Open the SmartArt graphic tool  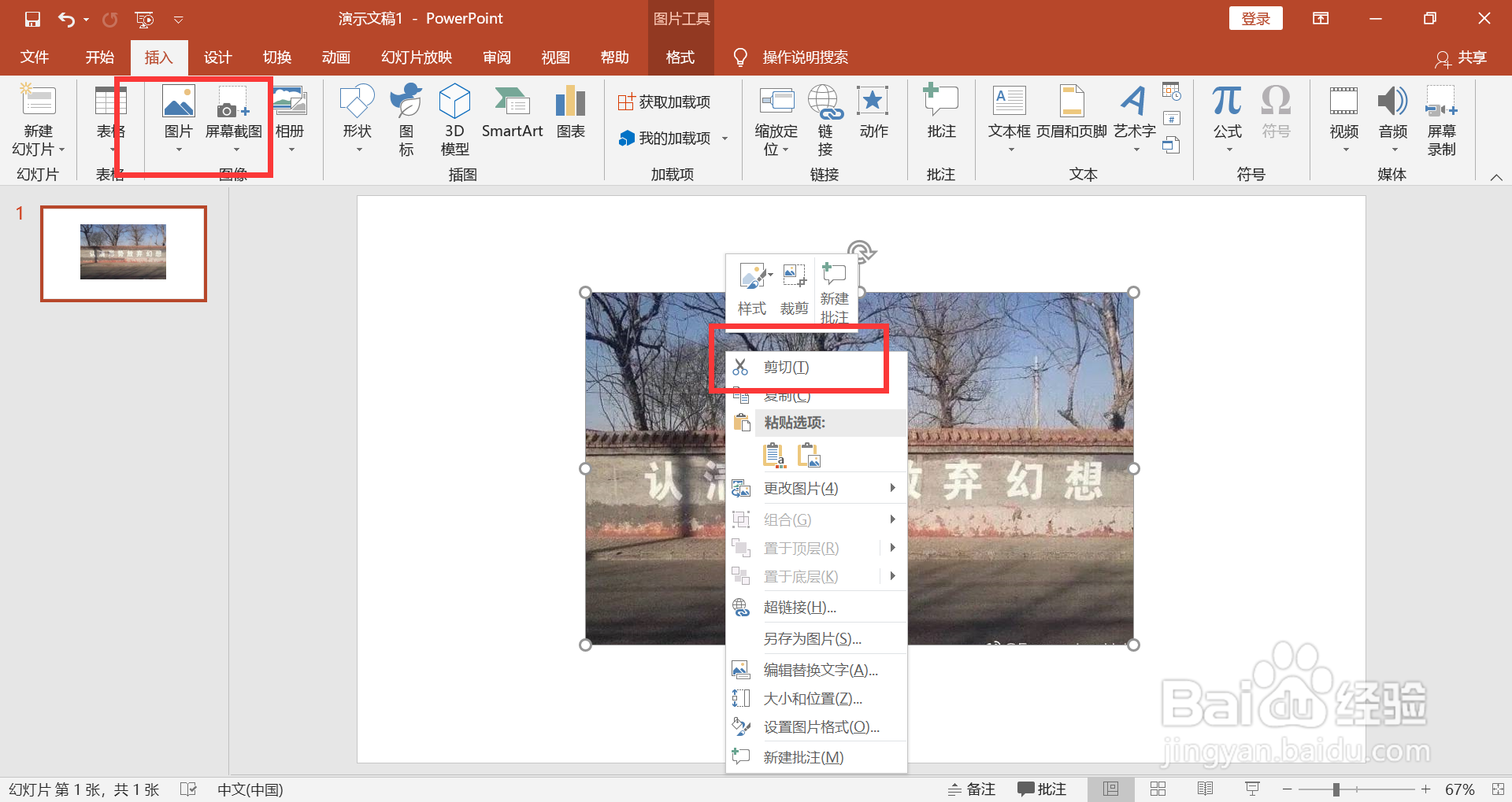(x=512, y=113)
